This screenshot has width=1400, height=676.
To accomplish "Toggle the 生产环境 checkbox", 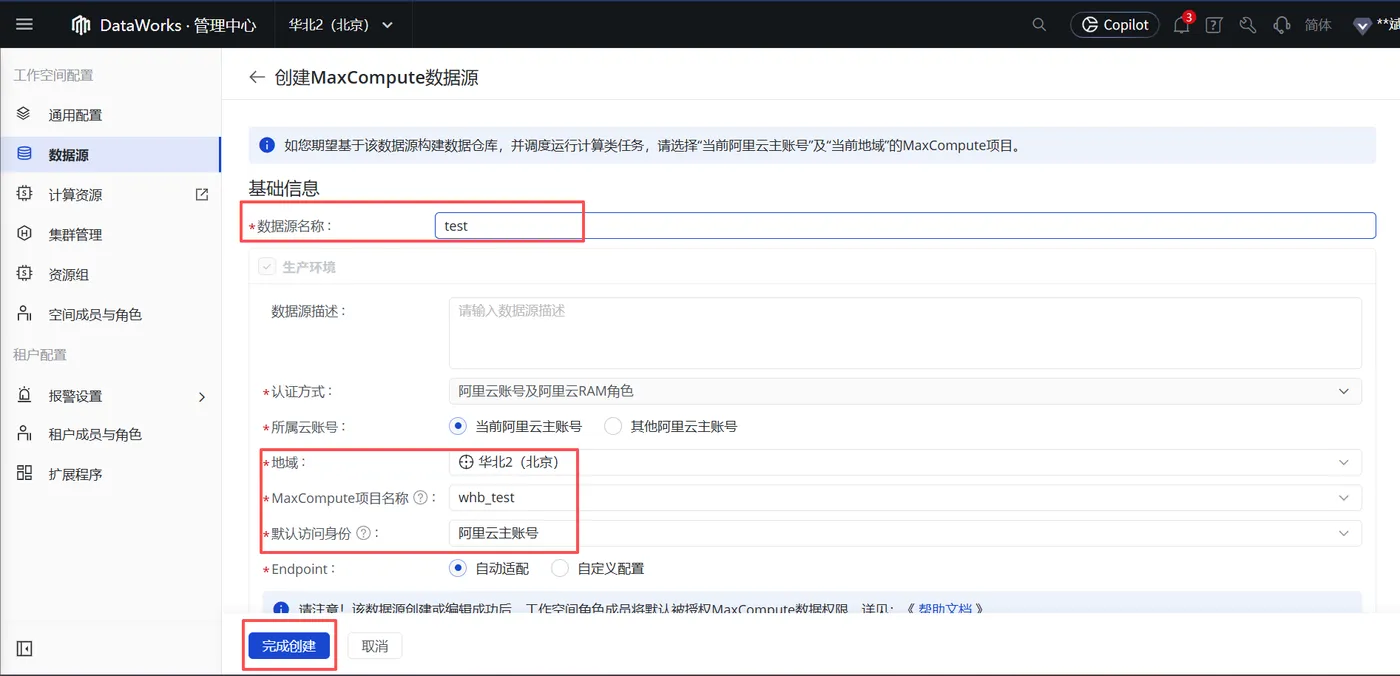I will (x=267, y=267).
